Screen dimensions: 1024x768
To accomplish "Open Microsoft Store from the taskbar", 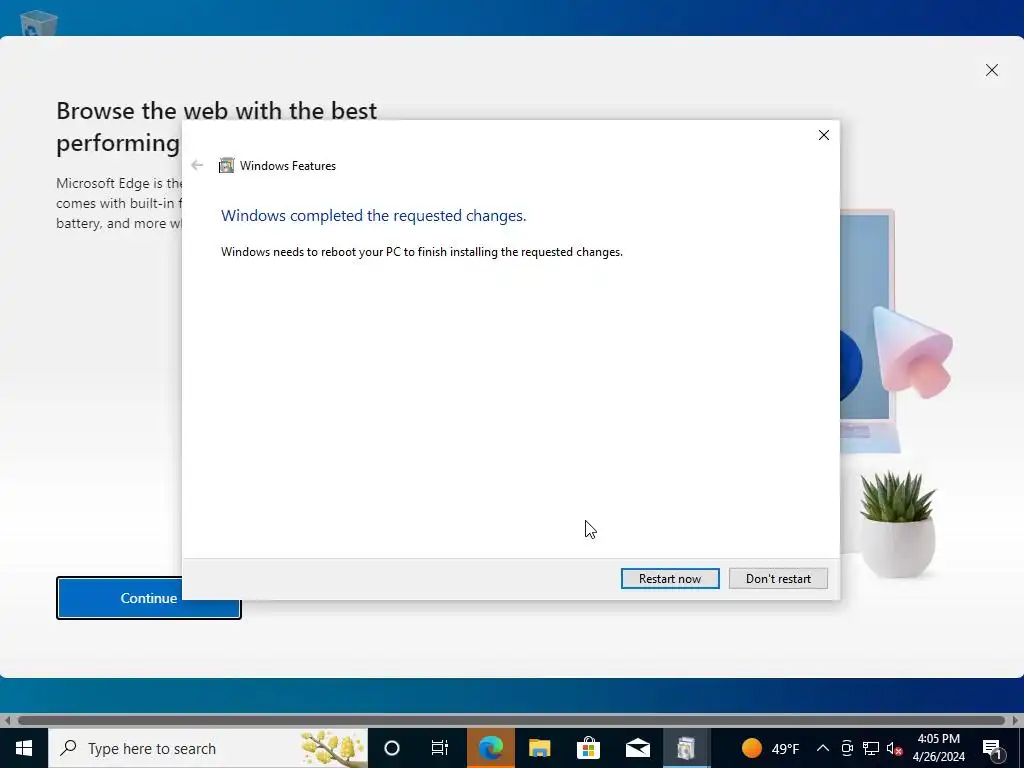I will pos(588,748).
